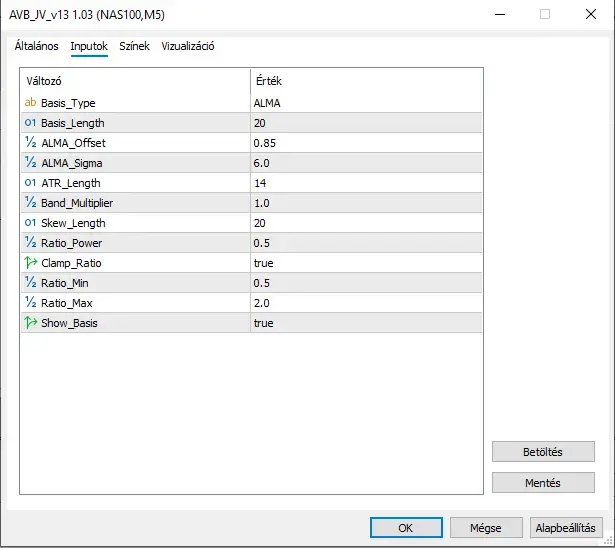Image resolution: width=615 pixels, height=548 pixels.
Task: Click the boolean arrow icon beside Clamp_Ratio
Action: [30, 262]
